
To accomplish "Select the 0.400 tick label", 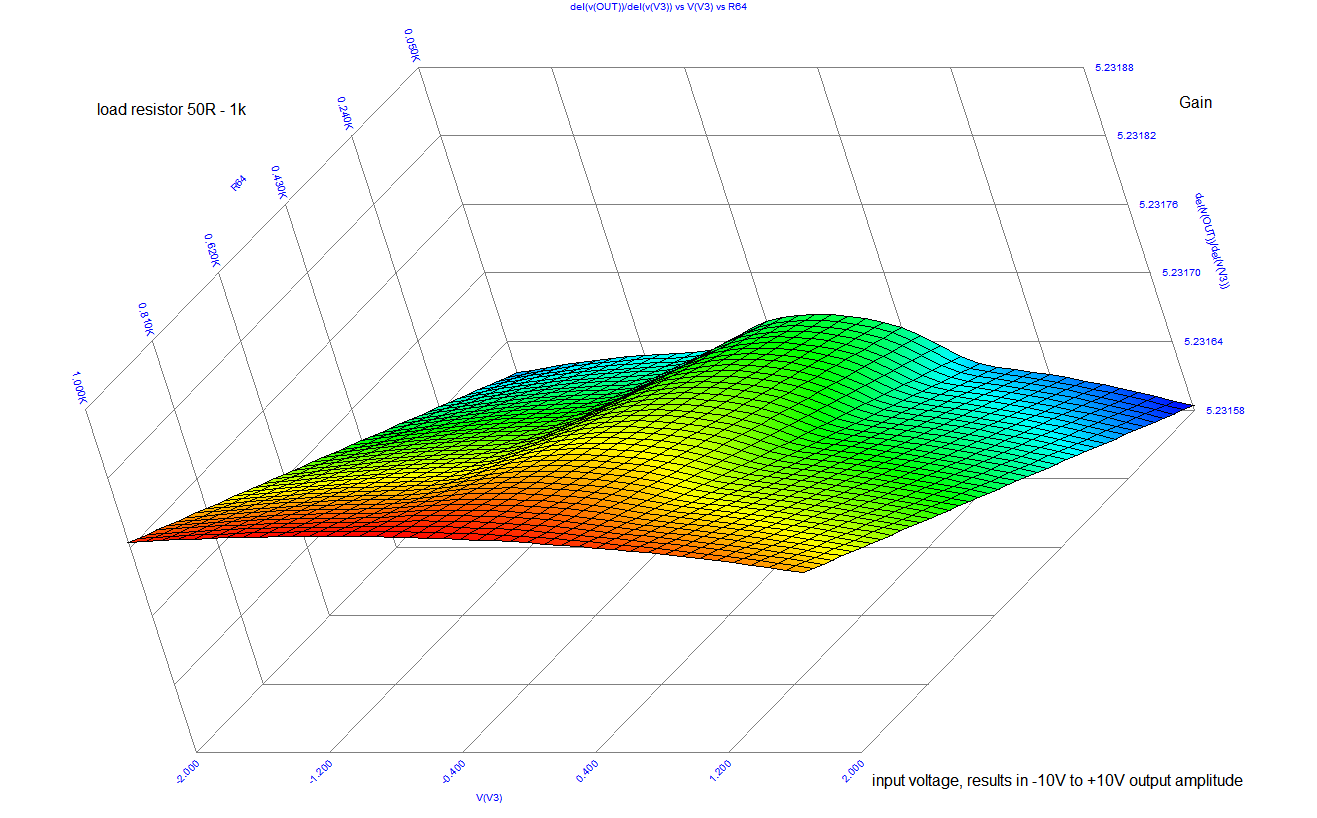I will [x=586, y=769].
